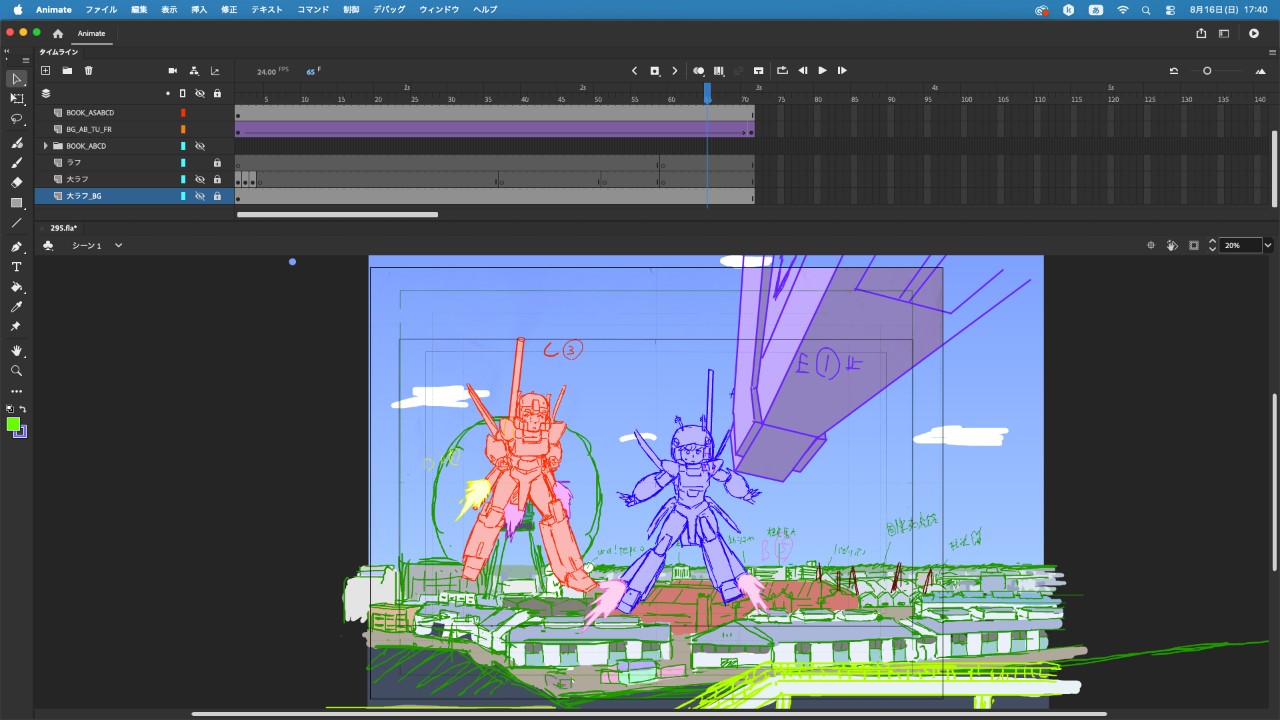Add a new layer in timeline
The image size is (1280, 720).
coord(45,71)
